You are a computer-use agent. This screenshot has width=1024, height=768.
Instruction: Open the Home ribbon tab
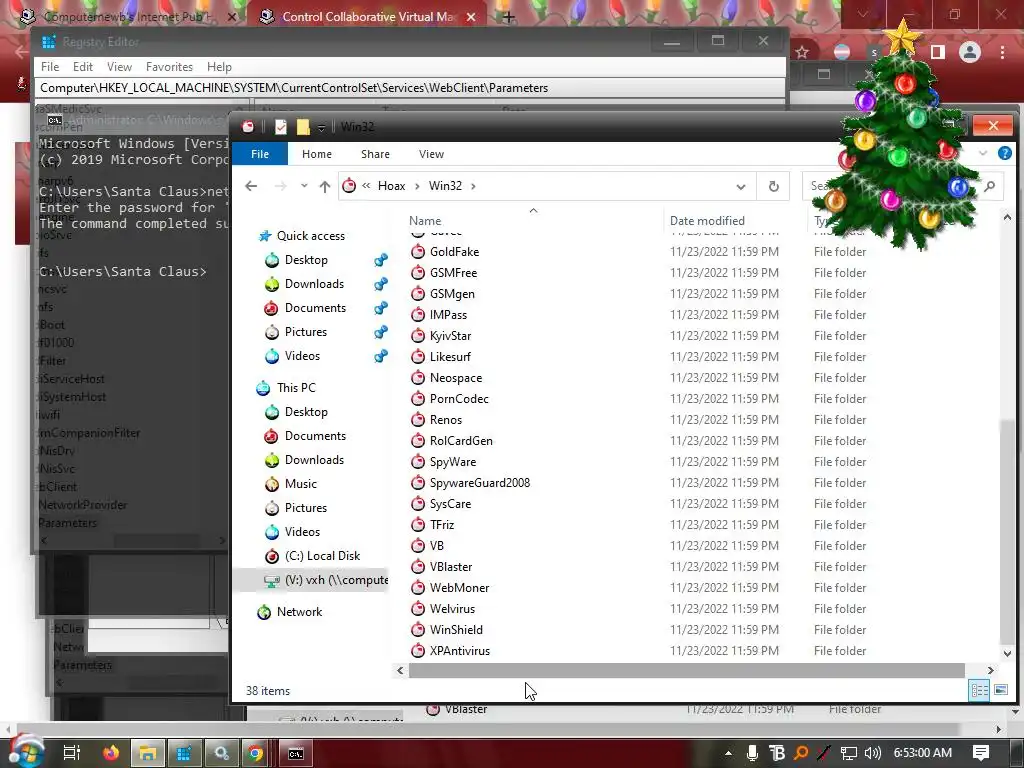pos(317,154)
